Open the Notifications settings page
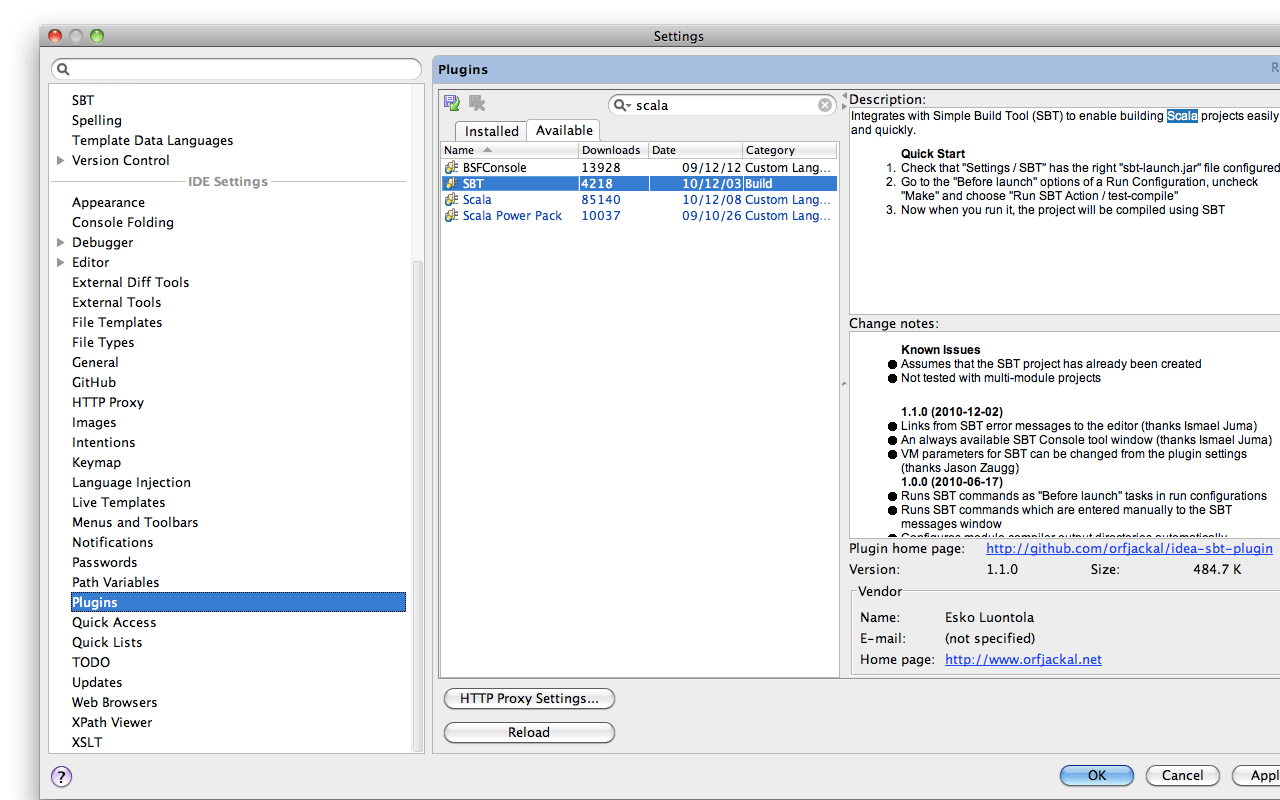The height and width of the screenshot is (800, 1280). 112,542
